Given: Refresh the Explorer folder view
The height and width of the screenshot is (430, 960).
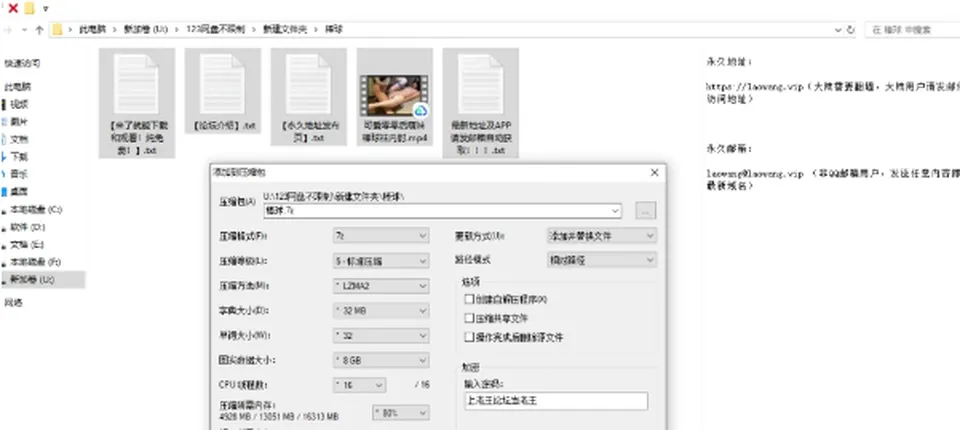Looking at the screenshot, I should click(x=850, y=29).
